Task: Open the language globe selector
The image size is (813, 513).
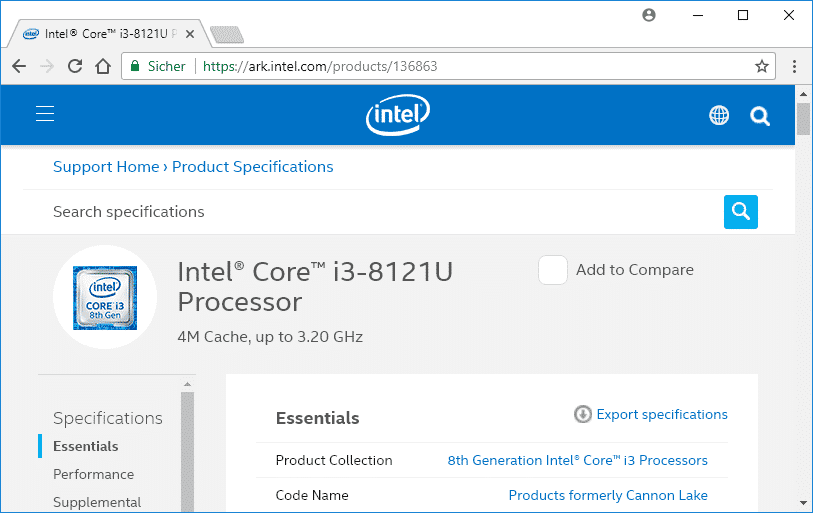Action: (719, 115)
